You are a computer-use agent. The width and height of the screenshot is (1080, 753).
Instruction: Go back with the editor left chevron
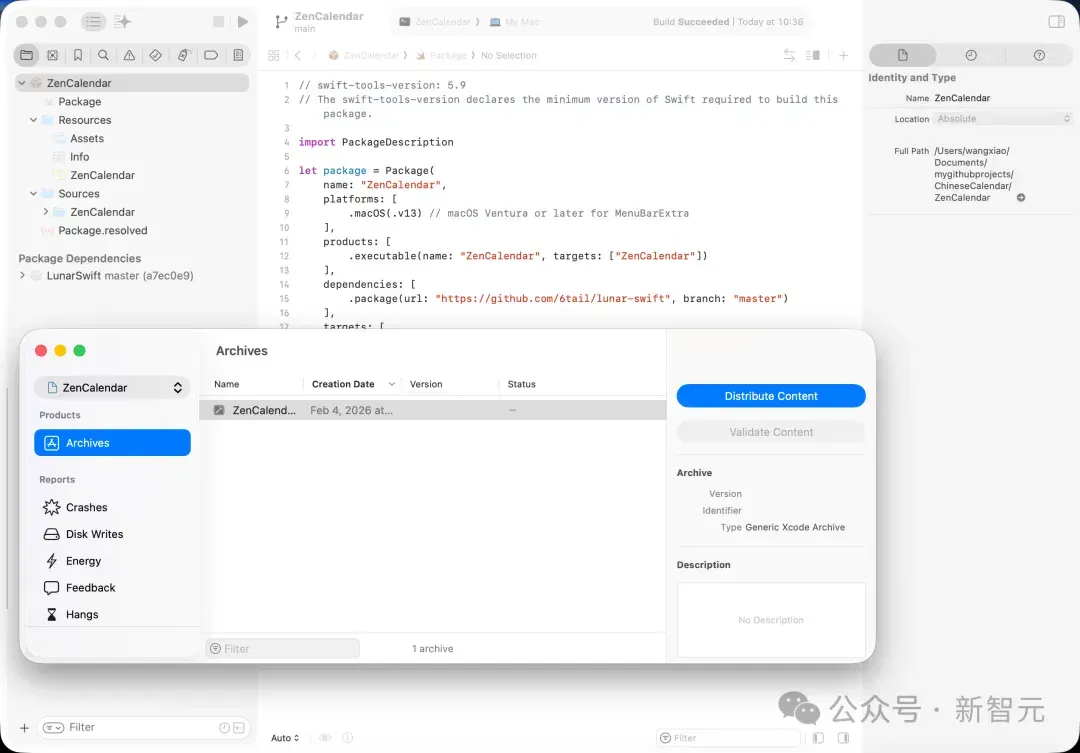point(298,55)
